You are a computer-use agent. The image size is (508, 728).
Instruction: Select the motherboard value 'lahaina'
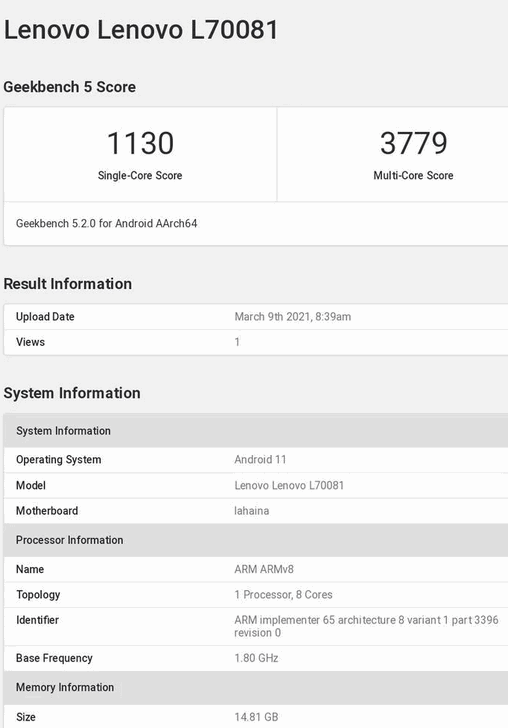pos(251,511)
